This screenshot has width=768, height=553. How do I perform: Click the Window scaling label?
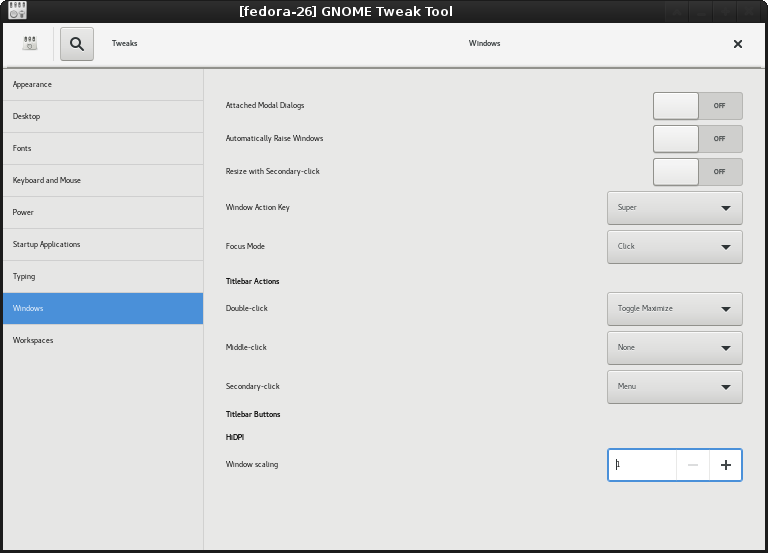click(x=252, y=464)
